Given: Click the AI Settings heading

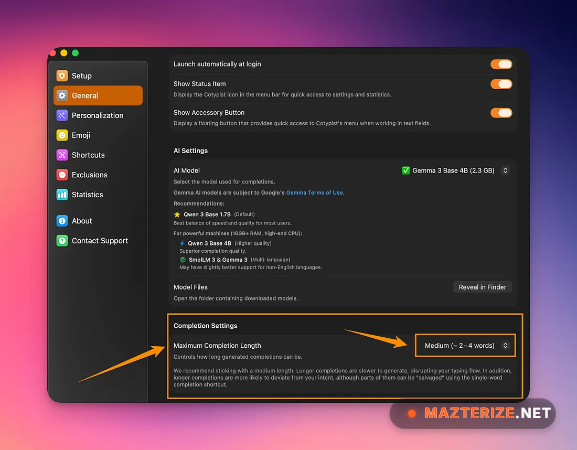Looking at the screenshot, I should (x=191, y=150).
